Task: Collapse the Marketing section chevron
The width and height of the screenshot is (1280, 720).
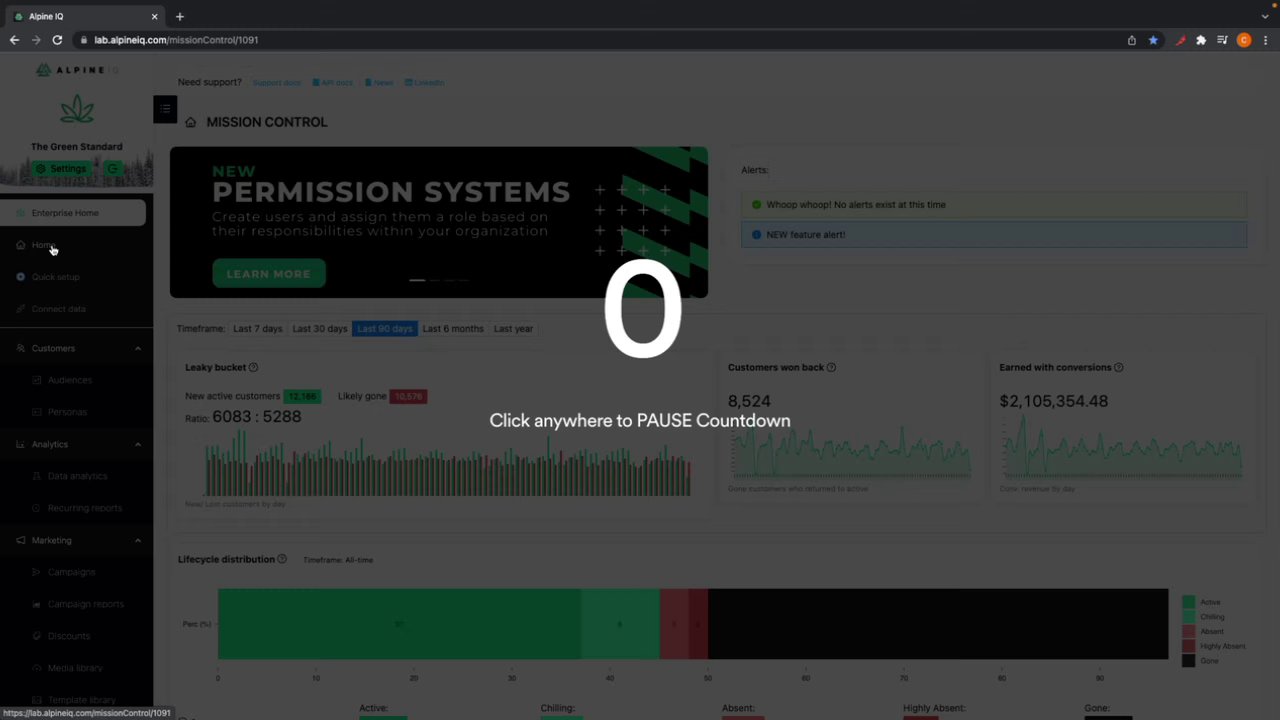Action: (138, 540)
